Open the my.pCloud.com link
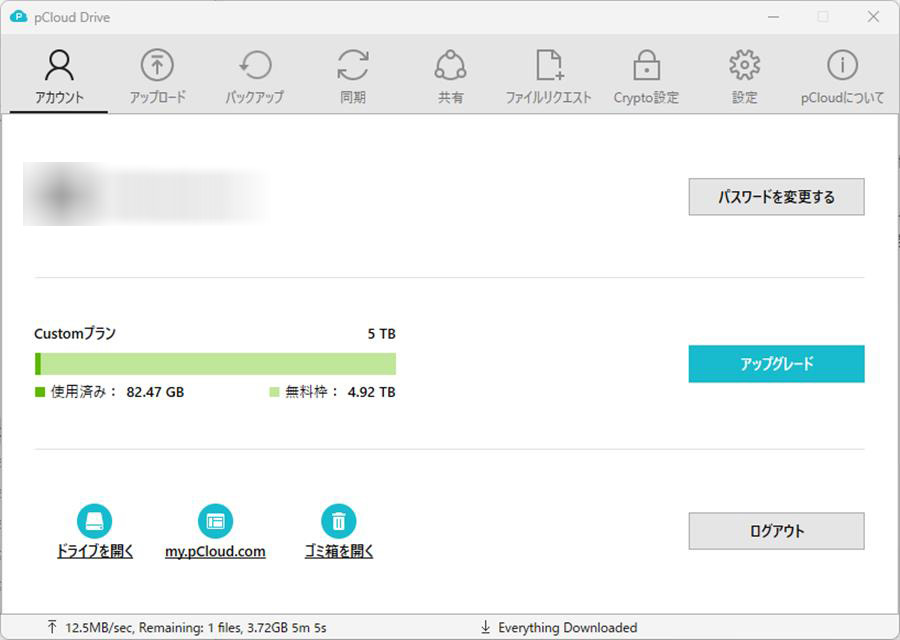This screenshot has height=640, width=900. [215, 551]
